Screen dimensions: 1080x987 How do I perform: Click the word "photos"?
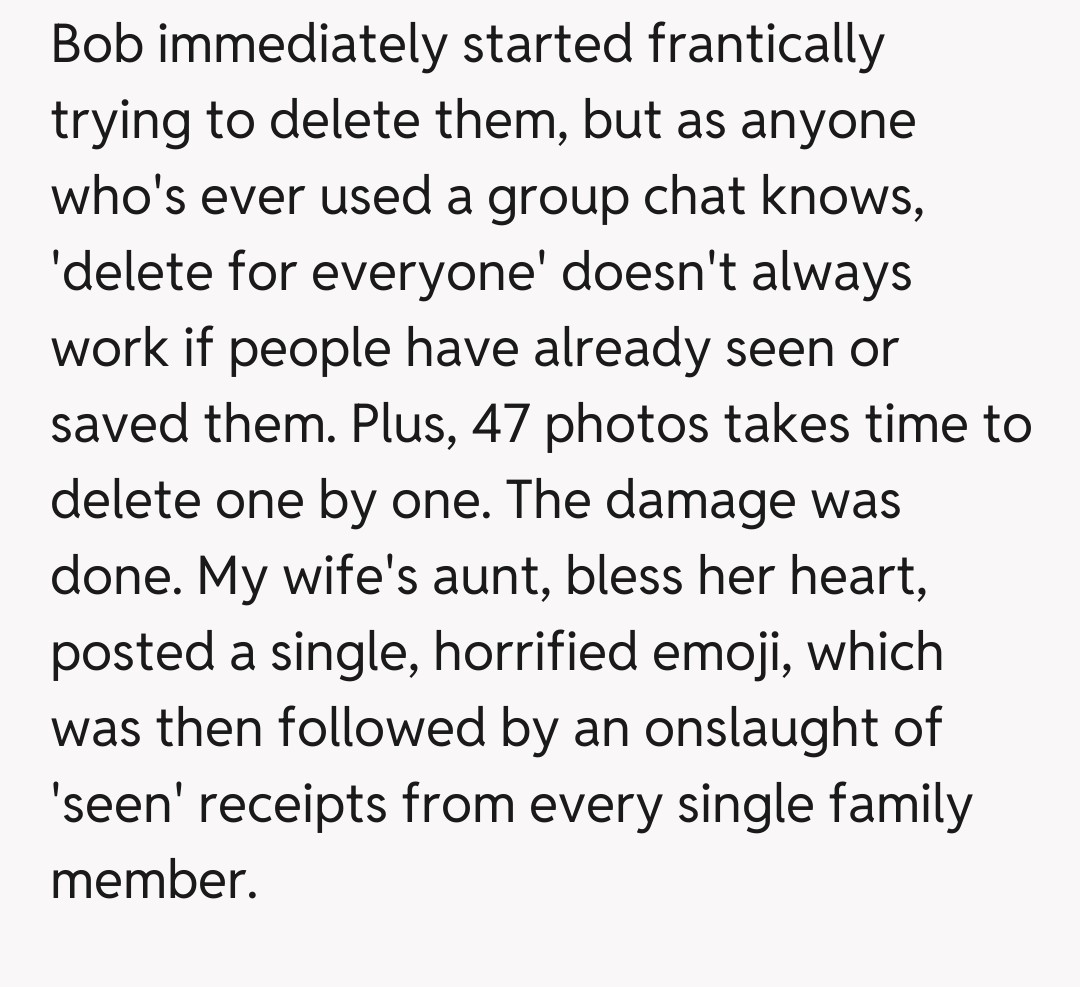627,426
